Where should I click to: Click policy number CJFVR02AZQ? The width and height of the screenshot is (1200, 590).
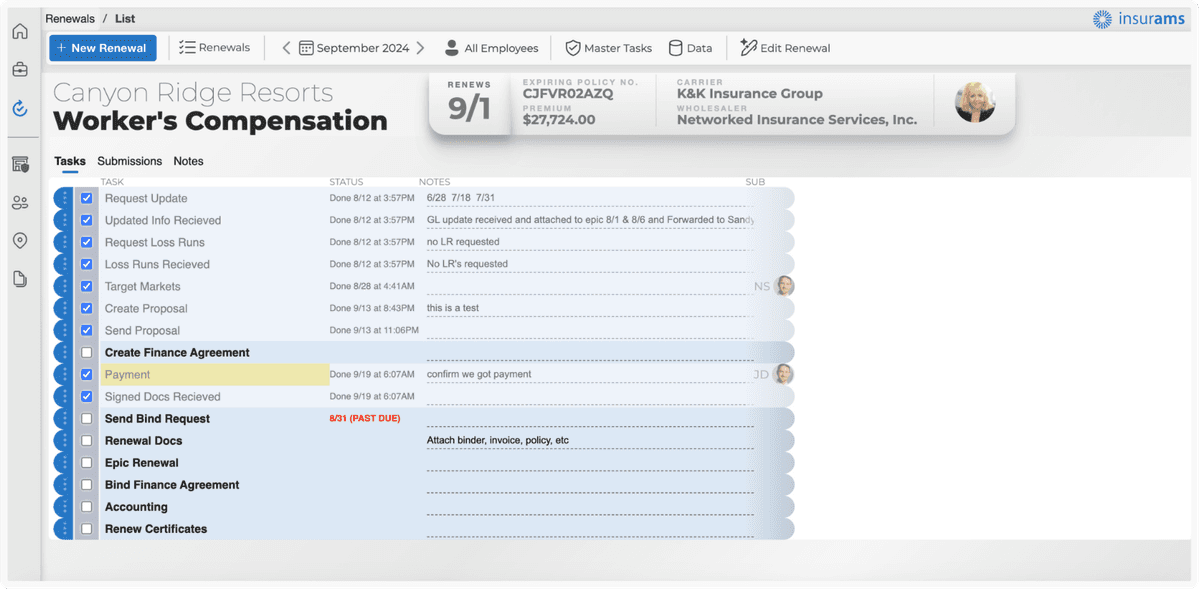tap(567, 93)
